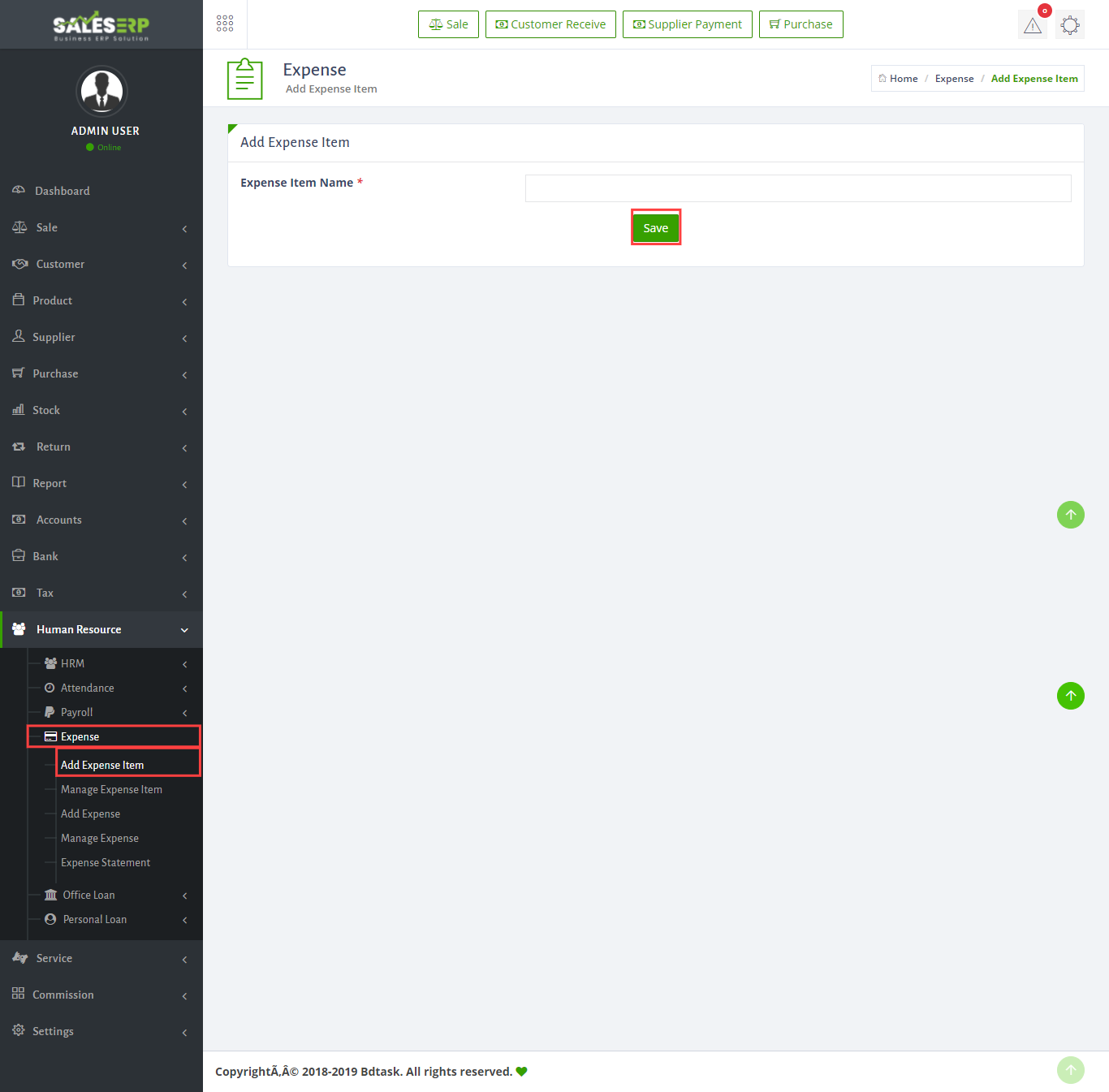
Task: Click the green Save button
Action: 655,228
